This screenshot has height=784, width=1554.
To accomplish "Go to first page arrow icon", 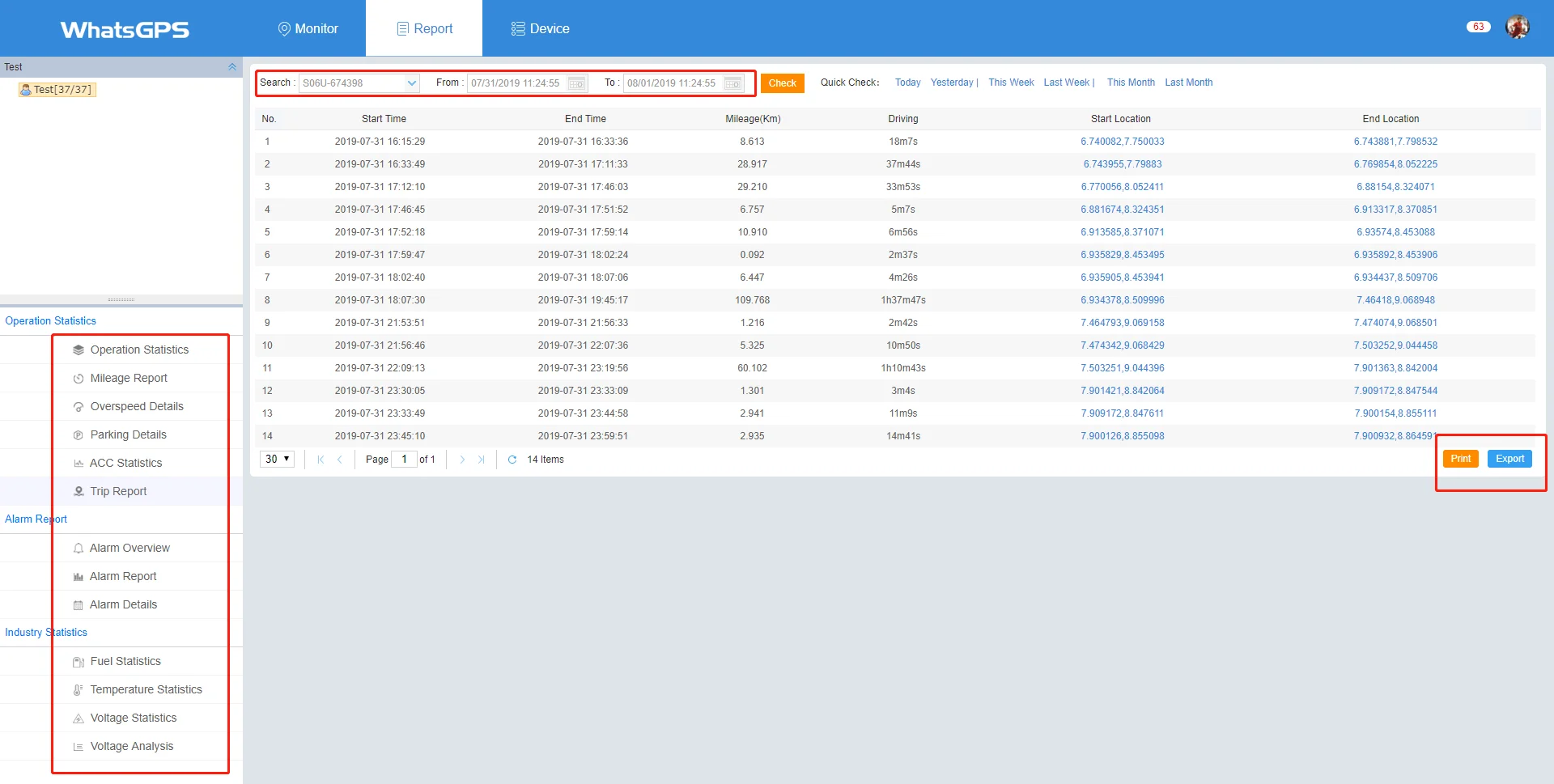I will pos(321,460).
